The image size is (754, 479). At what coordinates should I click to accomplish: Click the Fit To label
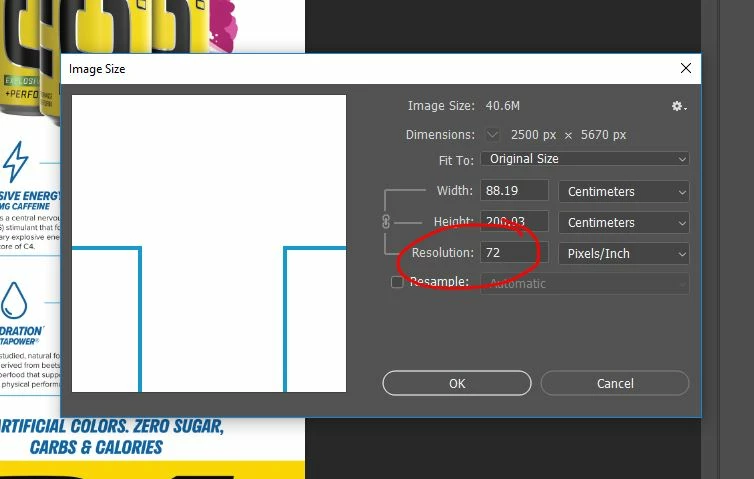click(456, 160)
